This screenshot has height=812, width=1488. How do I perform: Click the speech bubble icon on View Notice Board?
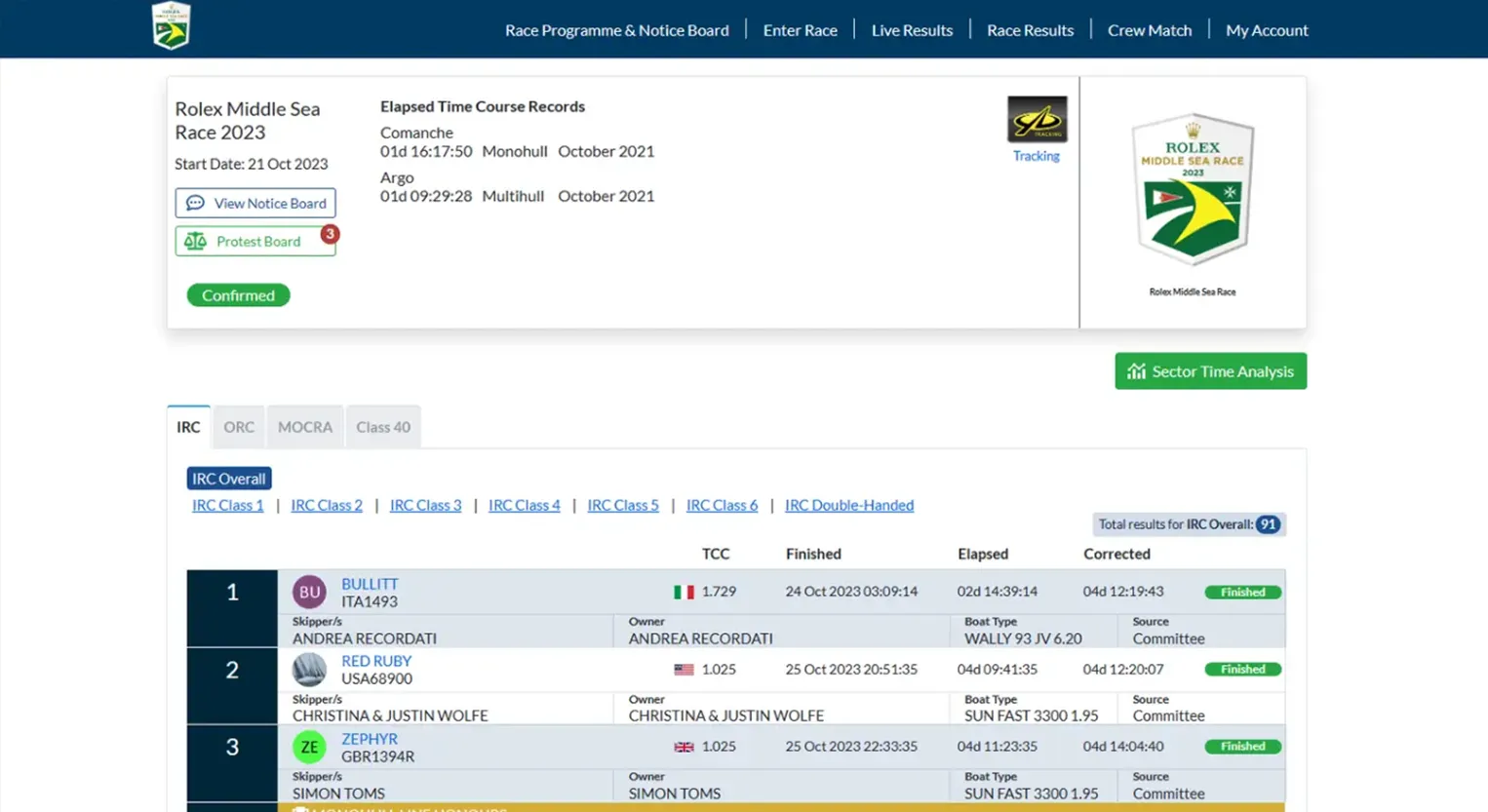click(195, 203)
